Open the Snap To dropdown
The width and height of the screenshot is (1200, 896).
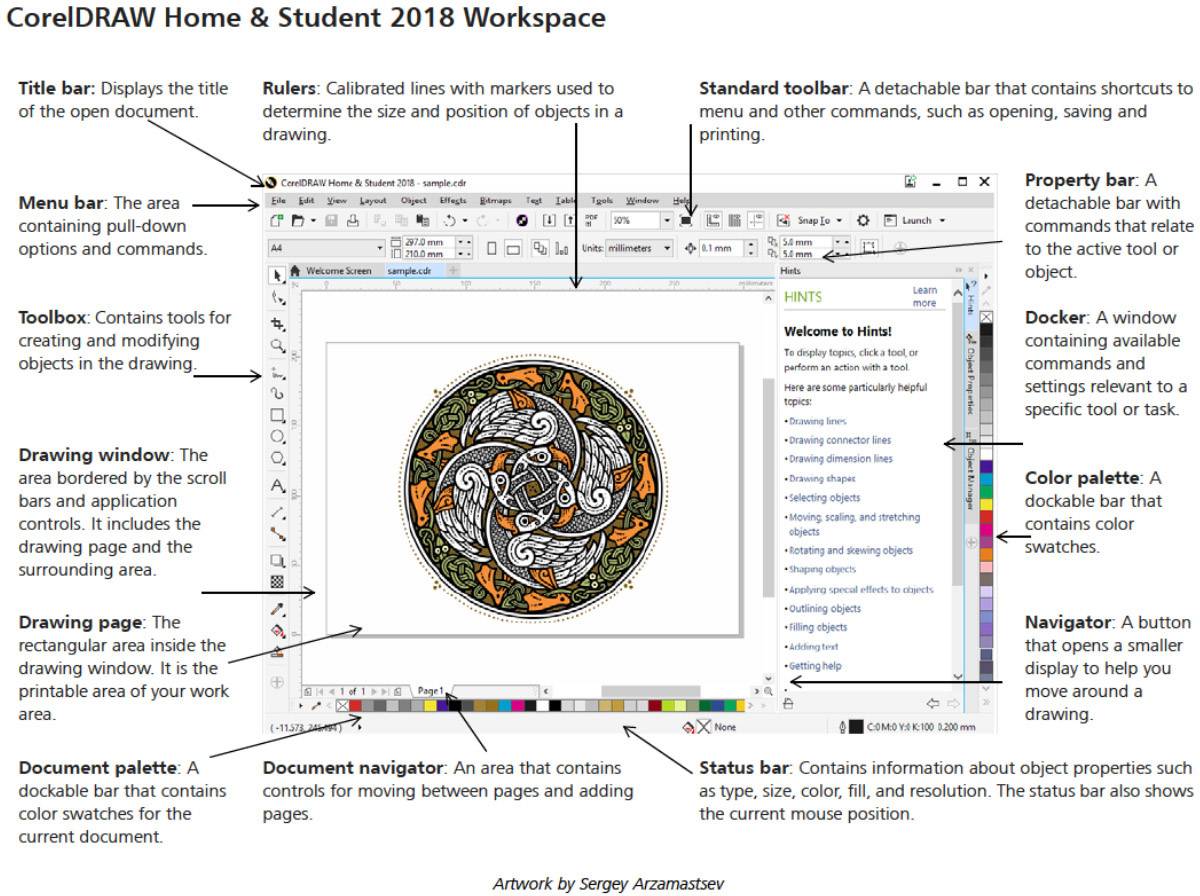tap(838, 220)
